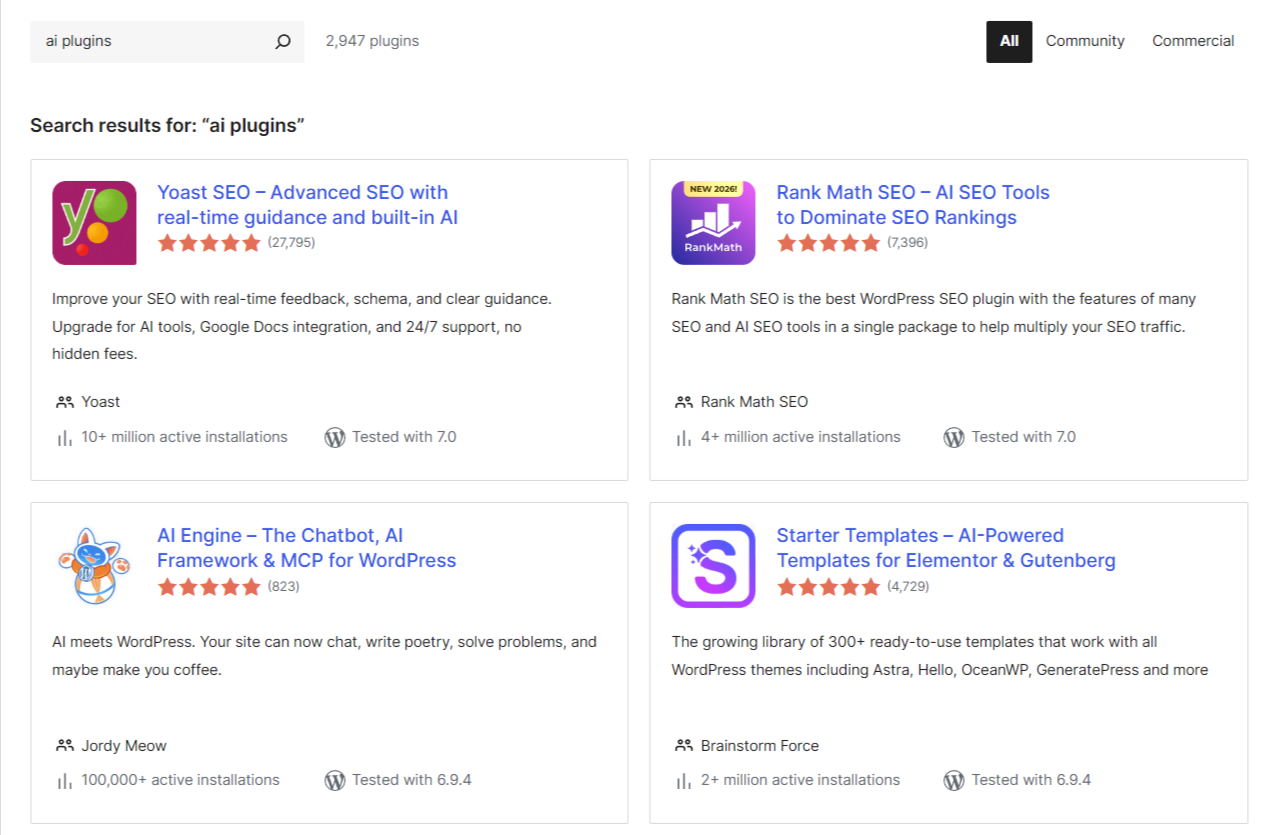Click the author icon beside Yoast
Screen dimensions: 1277x835
pyautogui.click(x=65, y=402)
